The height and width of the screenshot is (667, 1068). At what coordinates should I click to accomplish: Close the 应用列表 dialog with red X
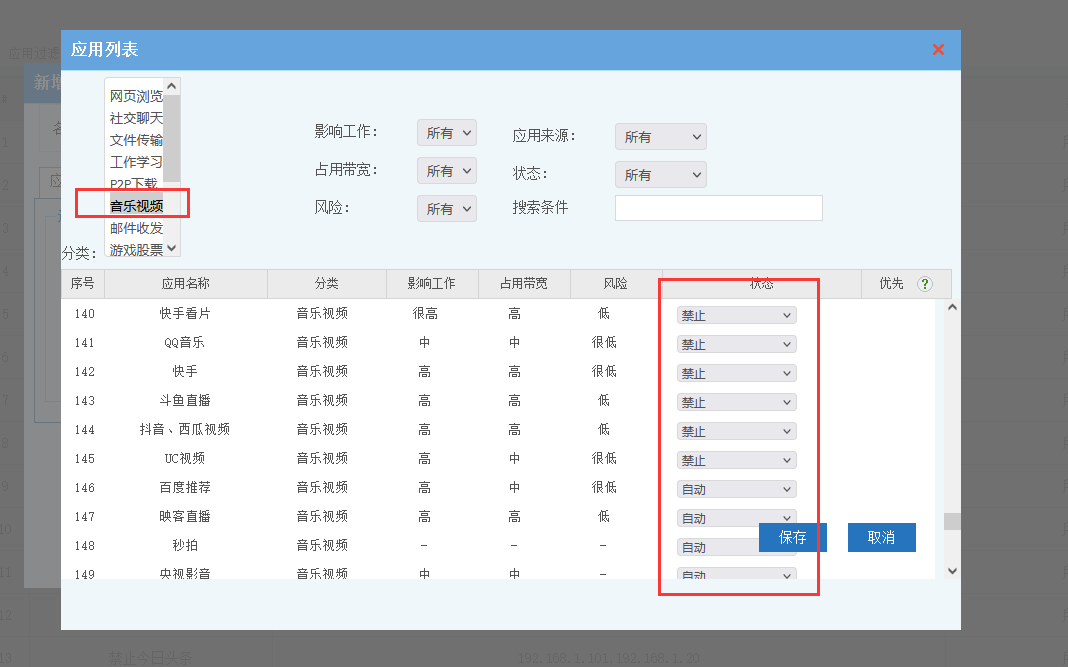(x=938, y=49)
